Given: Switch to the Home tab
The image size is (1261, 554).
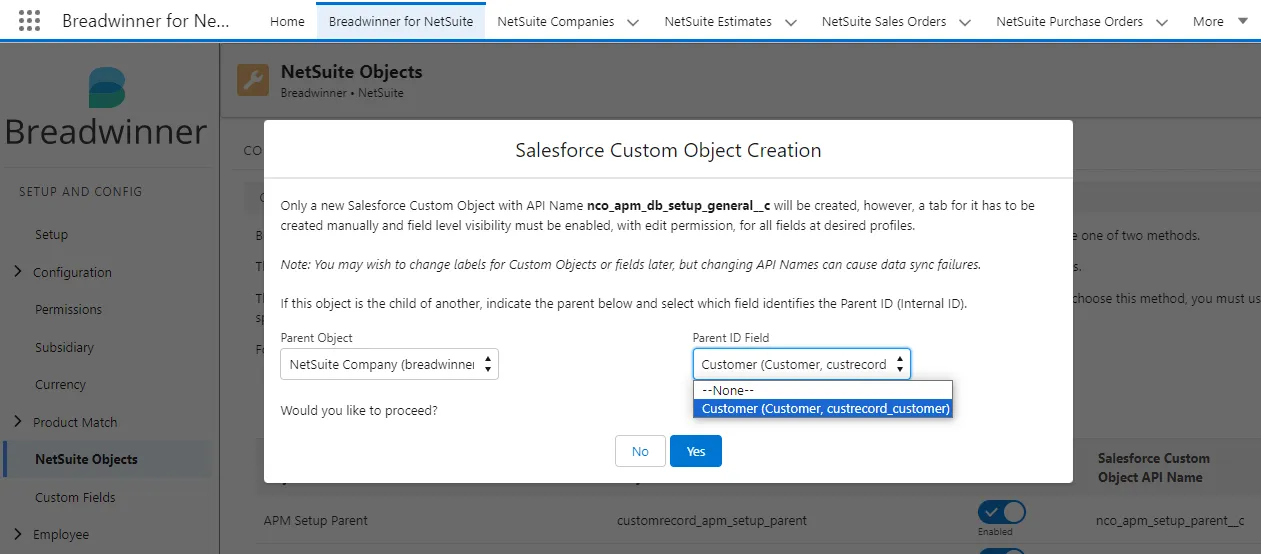Looking at the screenshot, I should pyautogui.click(x=287, y=21).
